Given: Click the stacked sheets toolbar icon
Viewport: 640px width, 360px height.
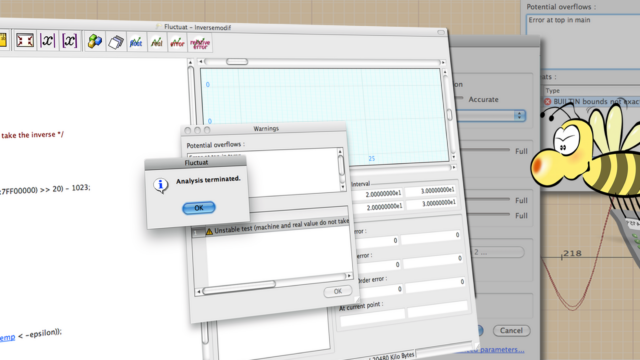Looking at the screenshot, I should pyautogui.click(x=116, y=42).
